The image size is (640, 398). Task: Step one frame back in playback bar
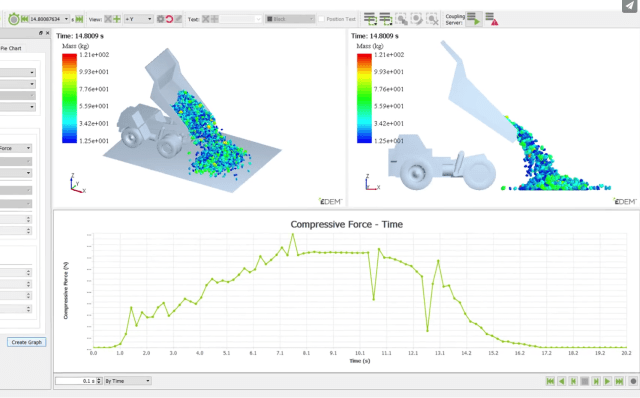(573, 381)
